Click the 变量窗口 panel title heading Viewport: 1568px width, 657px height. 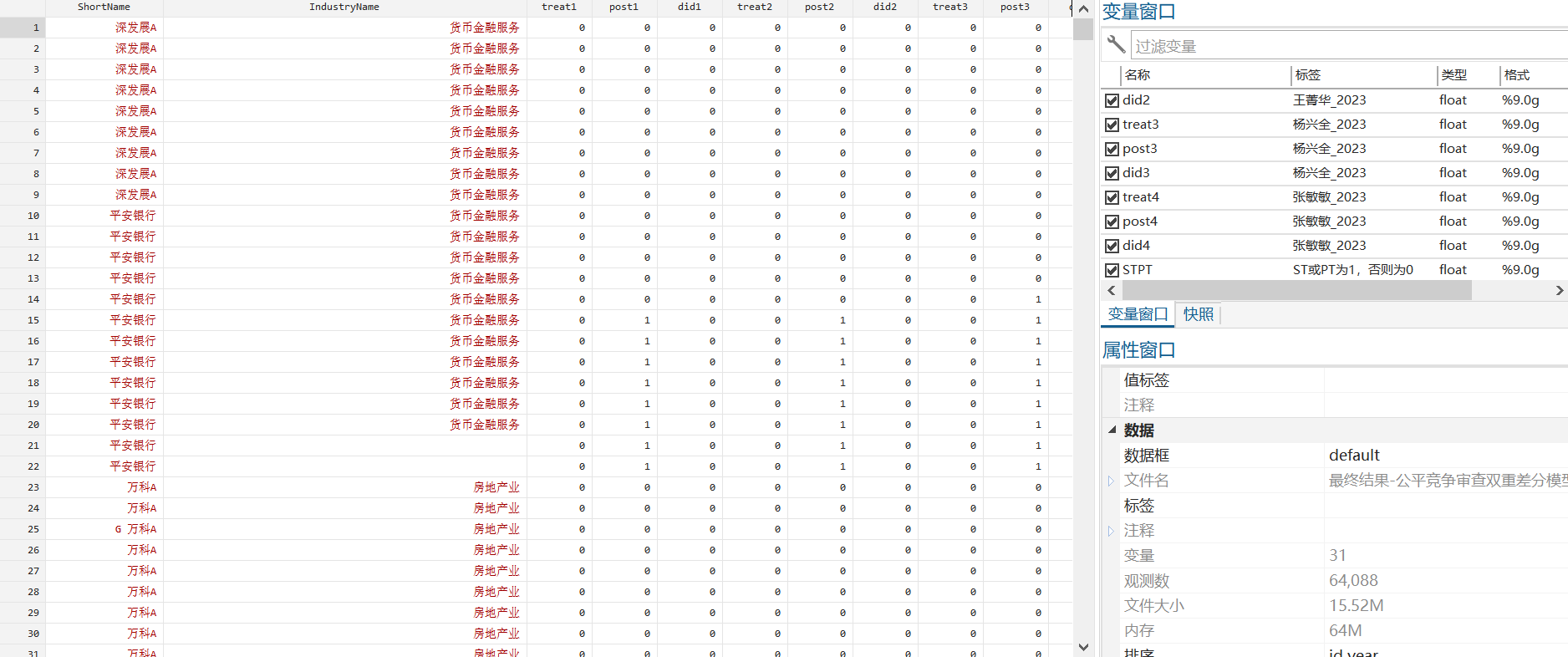[1138, 12]
